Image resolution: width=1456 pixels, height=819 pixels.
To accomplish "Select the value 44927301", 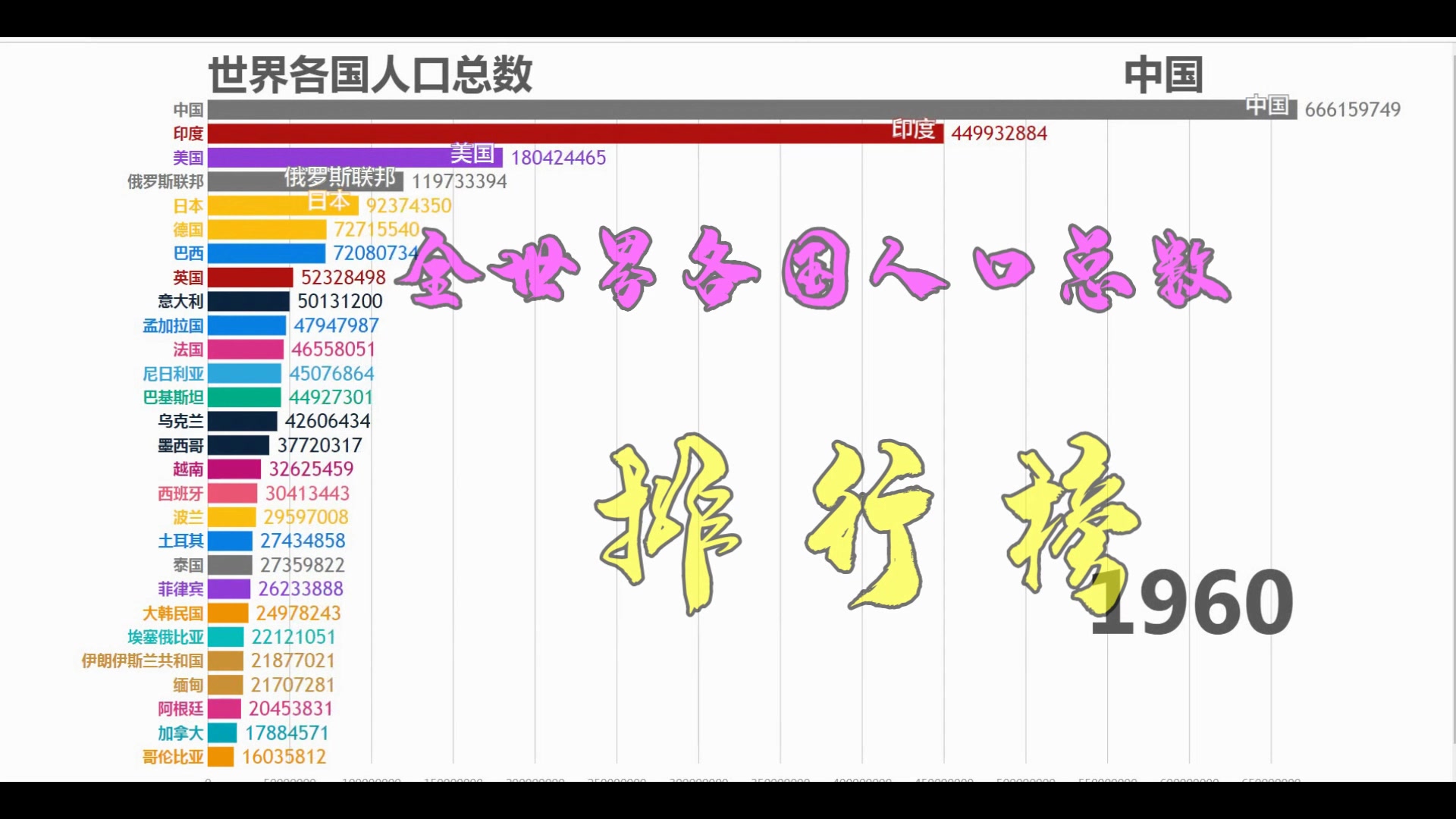I will tap(331, 397).
